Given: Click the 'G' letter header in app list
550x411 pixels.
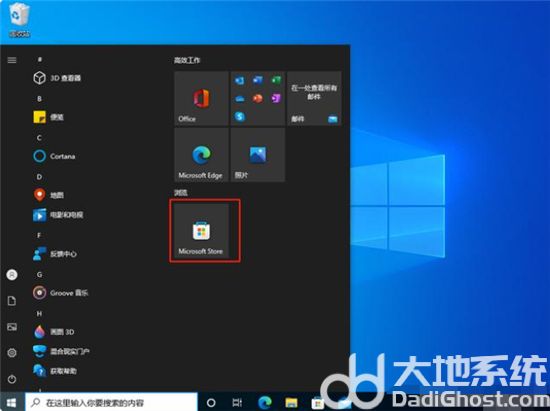Looking at the screenshot, I should tap(39, 275).
